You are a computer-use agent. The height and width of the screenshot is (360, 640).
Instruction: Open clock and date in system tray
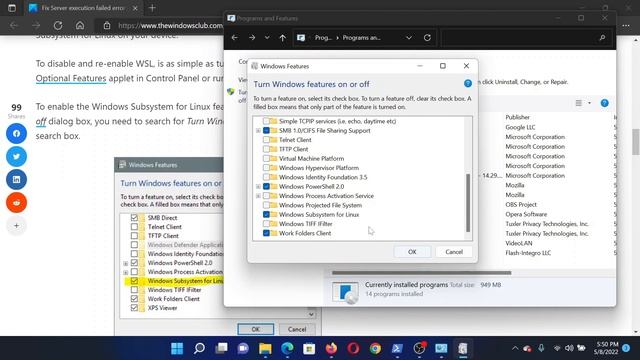(607, 348)
